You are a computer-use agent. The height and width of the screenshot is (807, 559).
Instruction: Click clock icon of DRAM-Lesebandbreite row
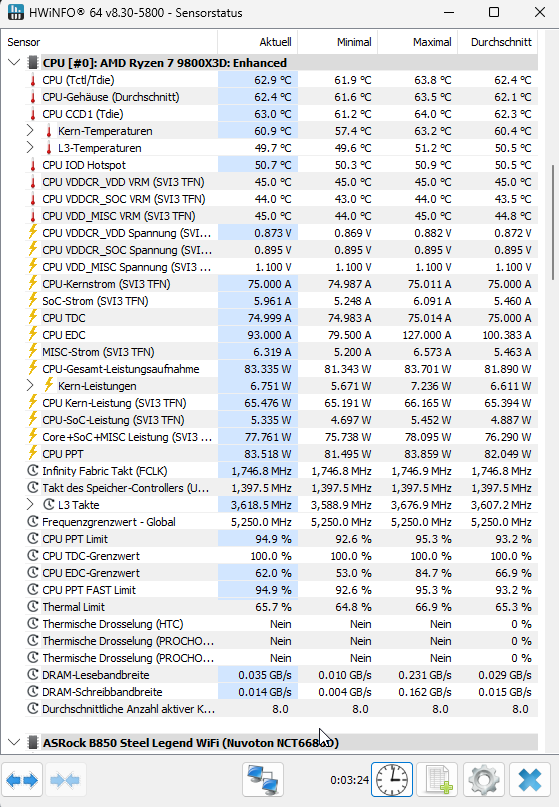pyautogui.click(x=33, y=674)
